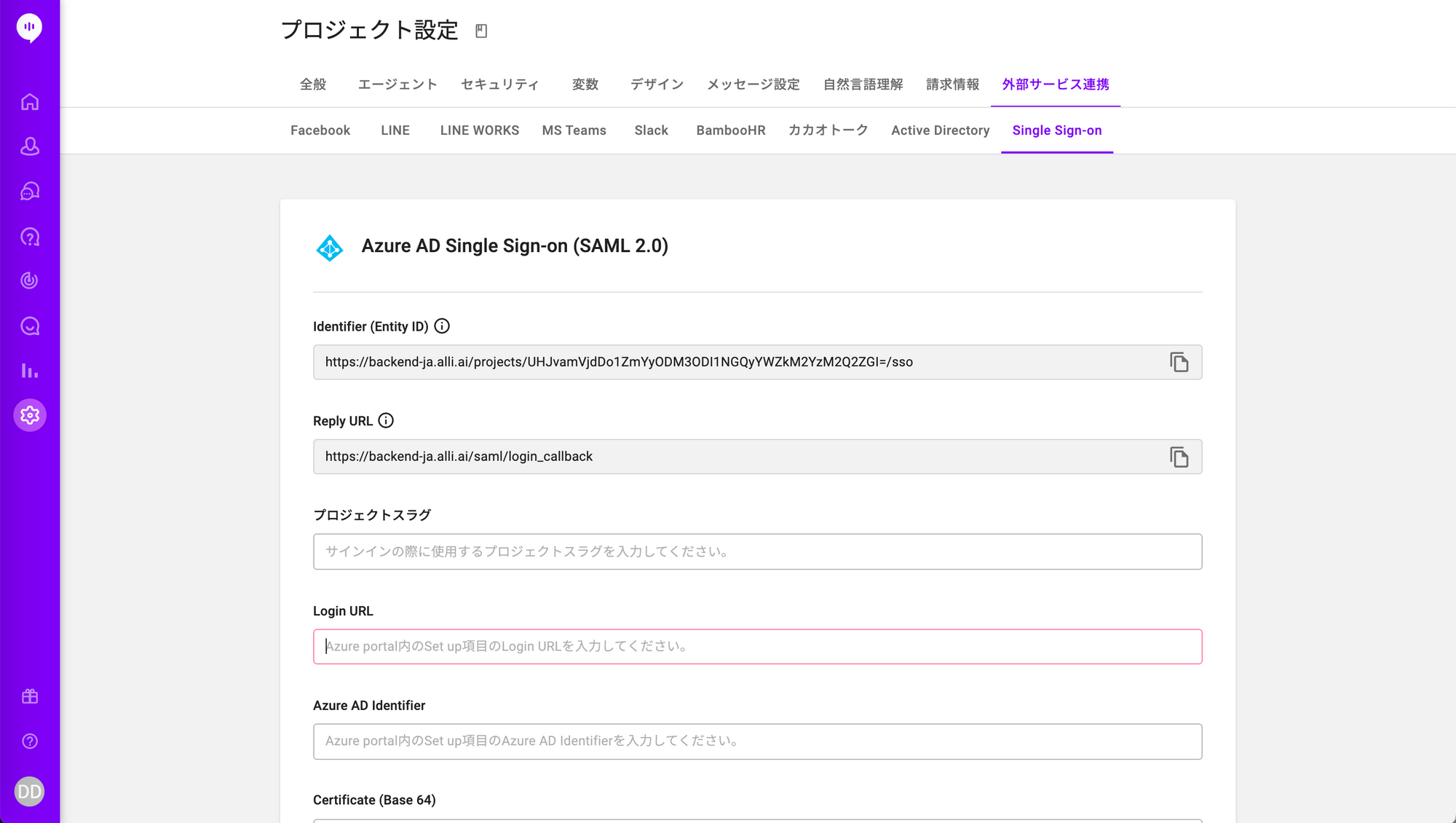Click the Login URL label
1456x823 pixels.
point(343,611)
